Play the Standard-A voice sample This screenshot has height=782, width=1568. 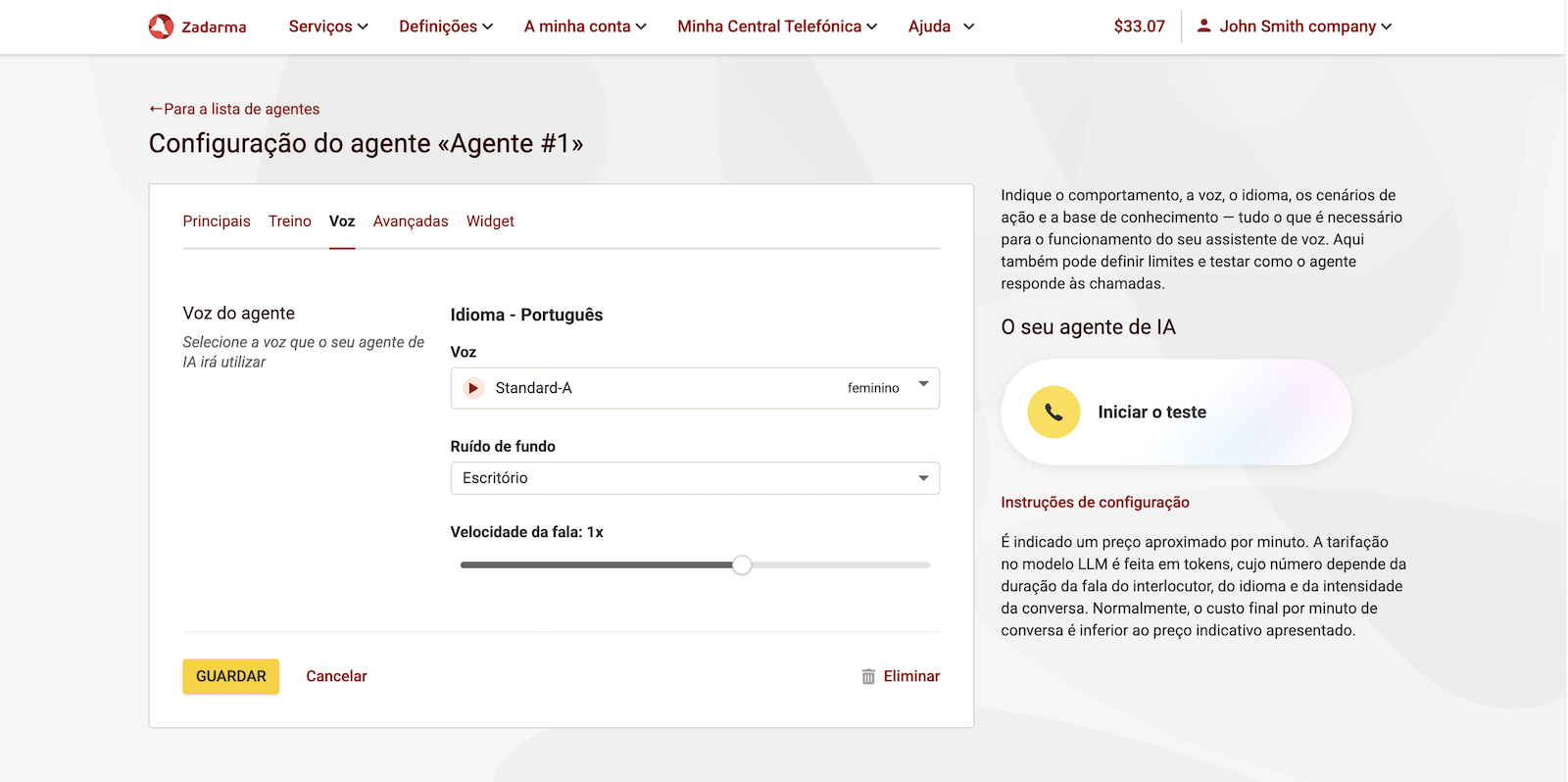[473, 388]
